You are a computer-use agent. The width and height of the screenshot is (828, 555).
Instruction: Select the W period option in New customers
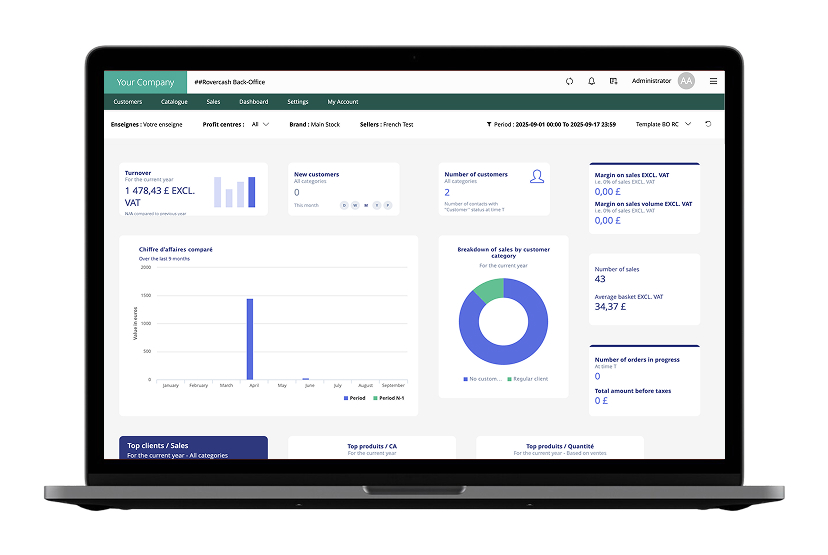(356, 205)
